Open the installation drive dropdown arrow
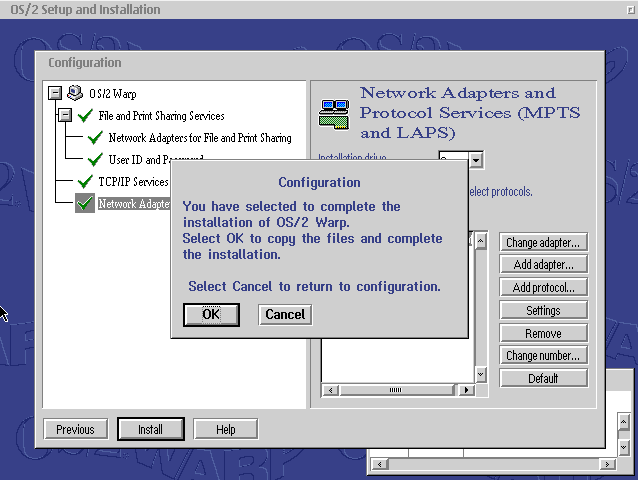638x480 pixels. tap(476, 160)
